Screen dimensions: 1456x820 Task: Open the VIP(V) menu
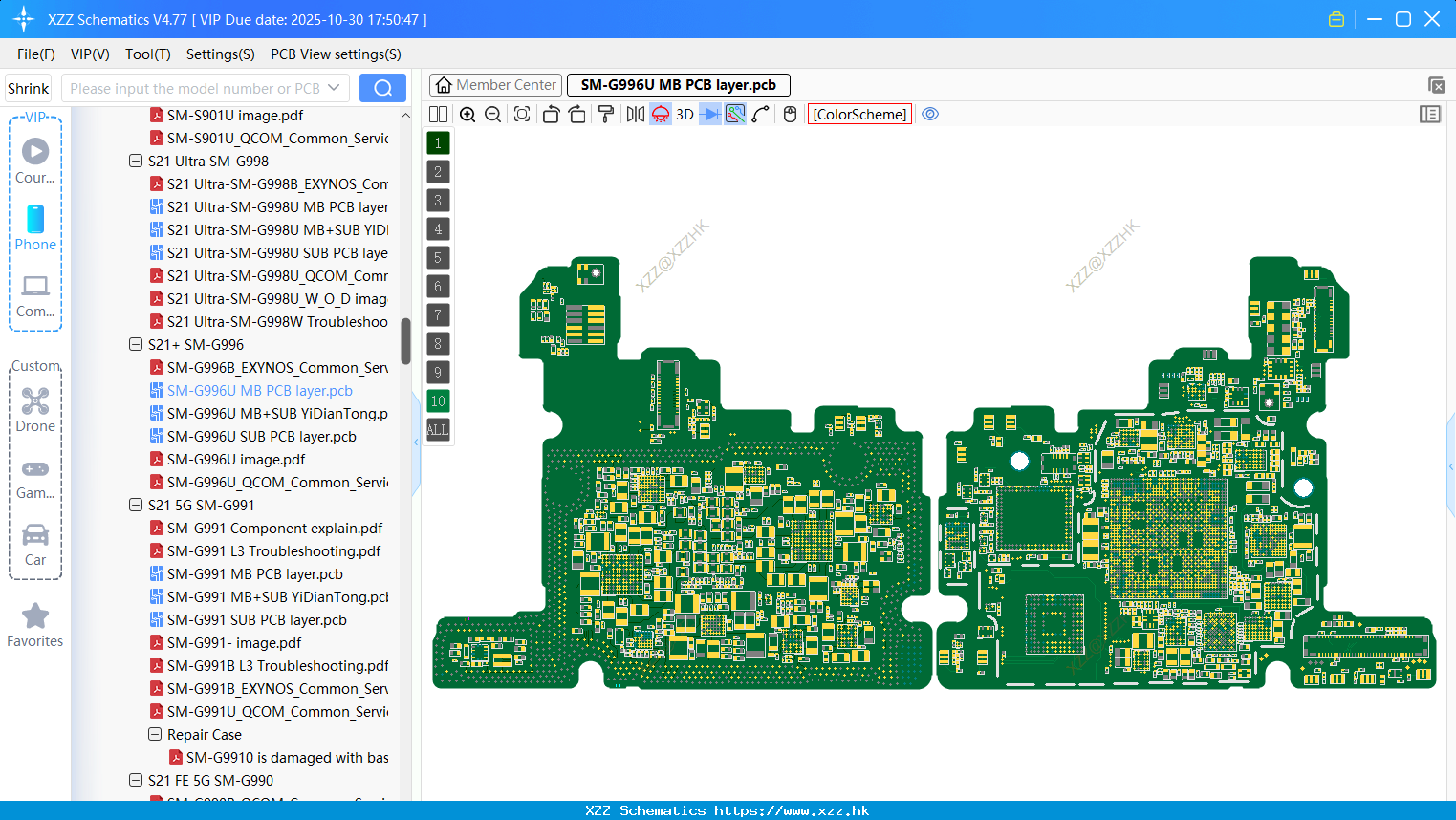point(90,54)
